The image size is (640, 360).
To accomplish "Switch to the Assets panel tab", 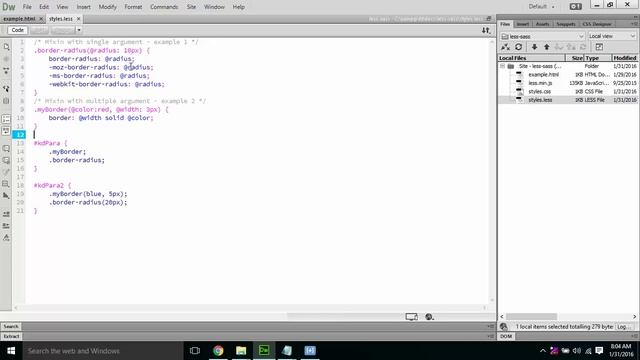I will (542, 24).
